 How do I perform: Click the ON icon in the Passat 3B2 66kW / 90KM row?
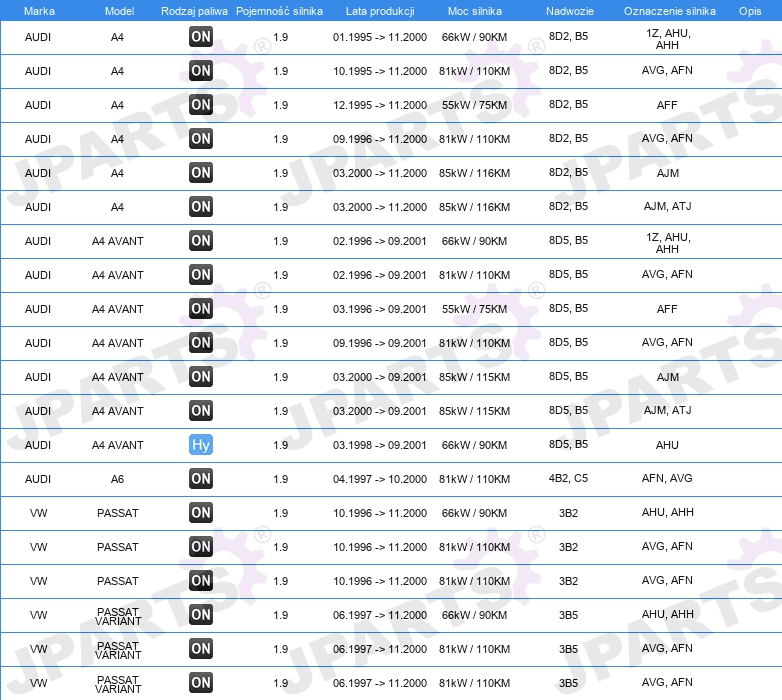coord(201,513)
